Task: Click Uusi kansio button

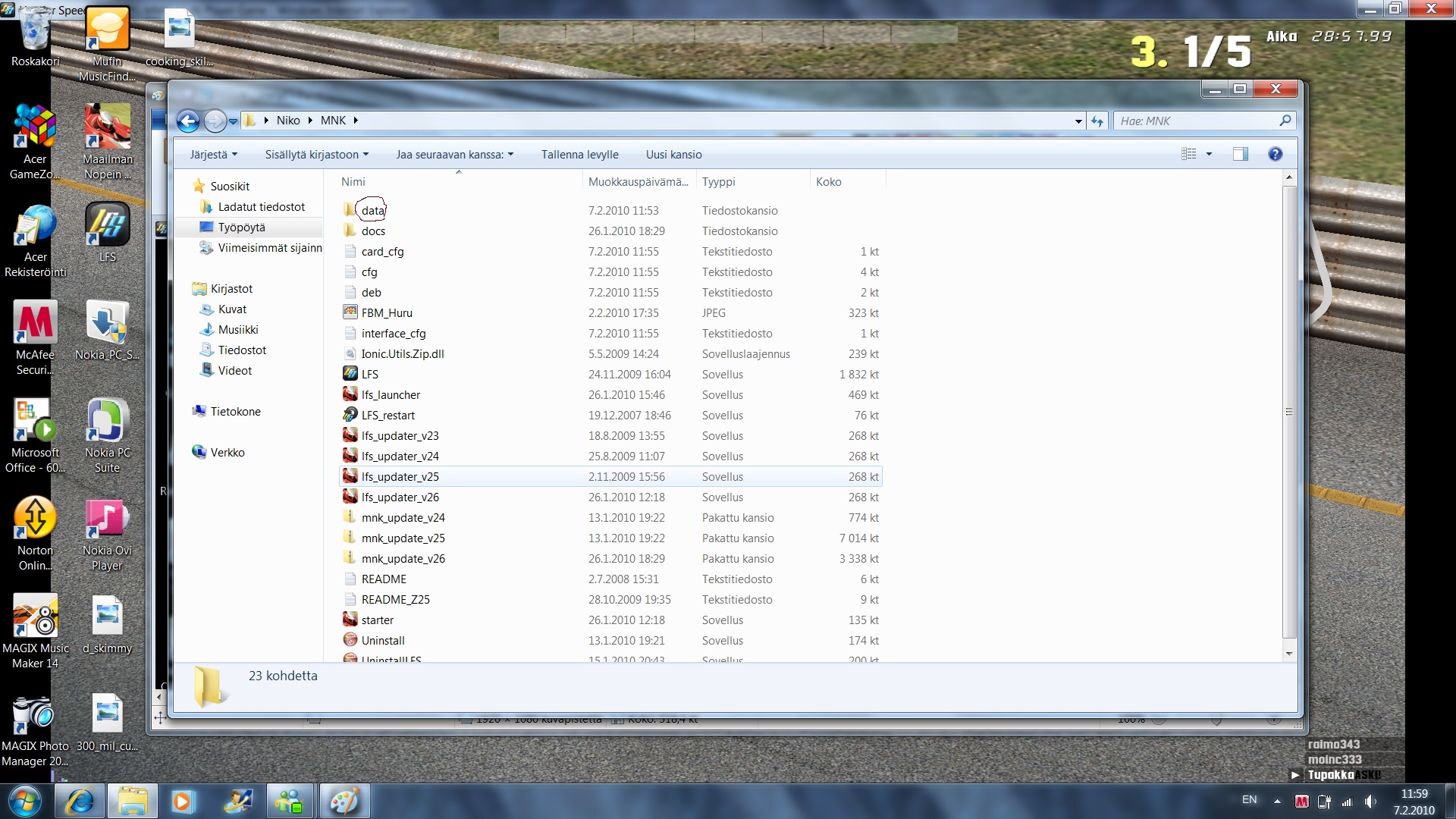Action: 673,154
